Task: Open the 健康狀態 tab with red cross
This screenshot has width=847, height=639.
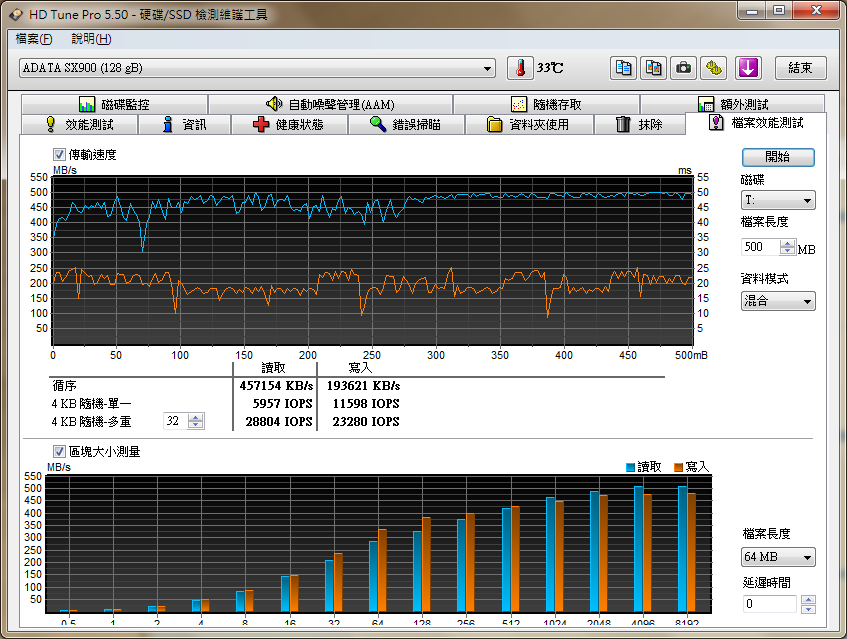Action: (289, 125)
